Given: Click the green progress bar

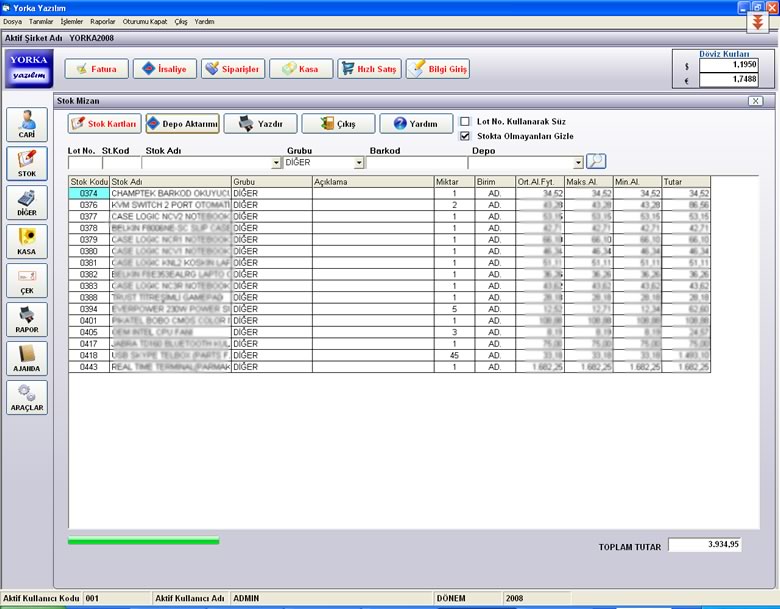Looking at the screenshot, I should point(143,541).
